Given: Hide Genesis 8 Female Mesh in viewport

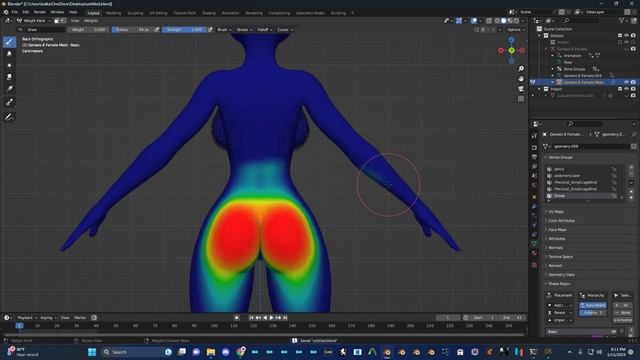Looking at the screenshot, I should pos(627,82).
